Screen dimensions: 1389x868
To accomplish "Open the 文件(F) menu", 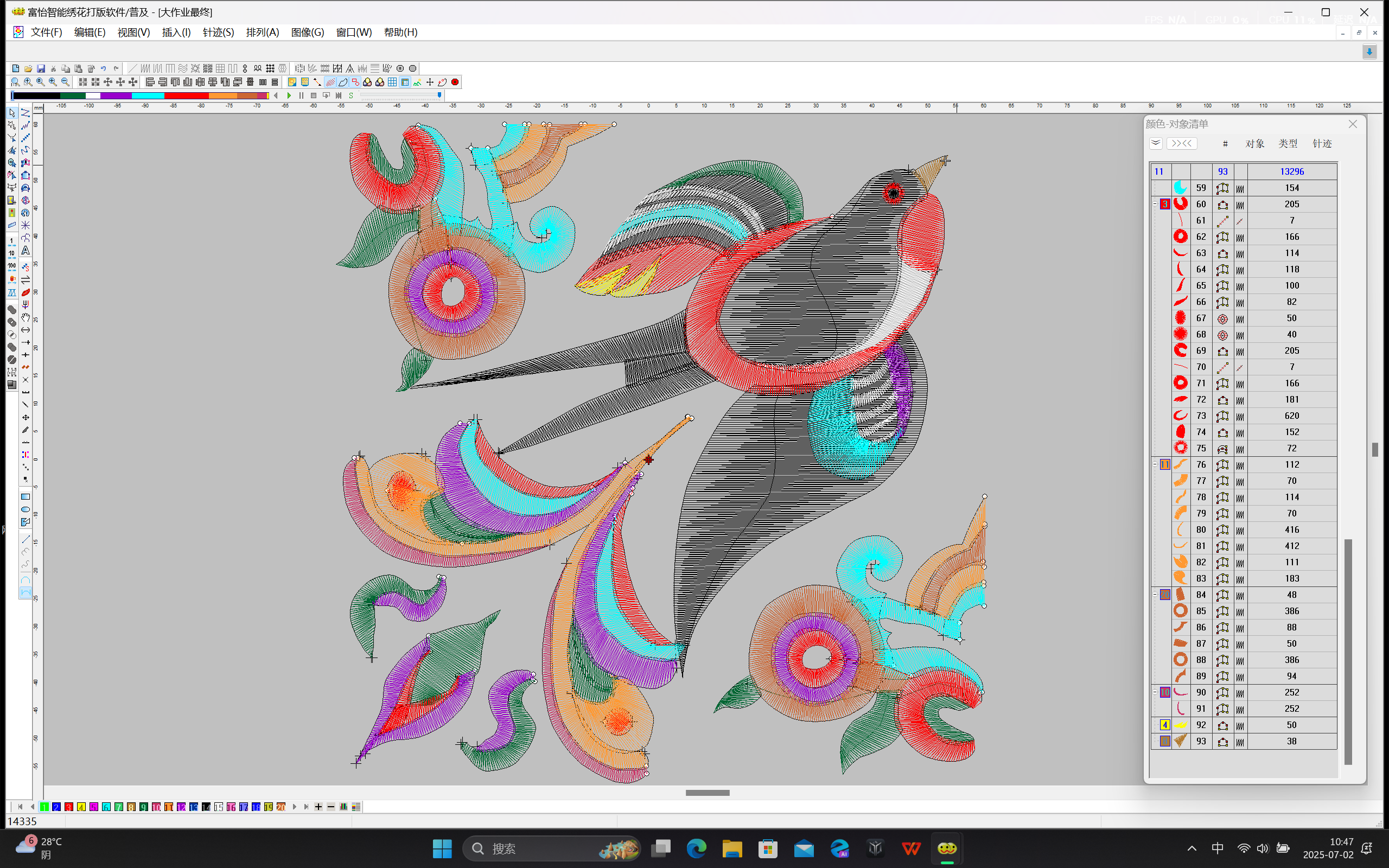I will [x=47, y=32].
